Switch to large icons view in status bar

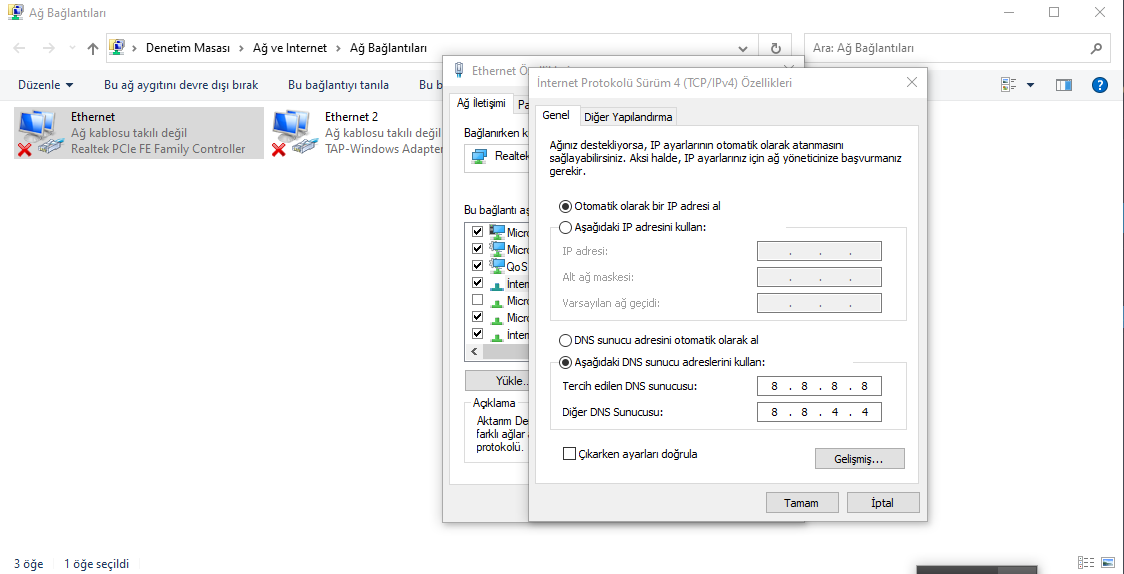[x=1108, y=563]
